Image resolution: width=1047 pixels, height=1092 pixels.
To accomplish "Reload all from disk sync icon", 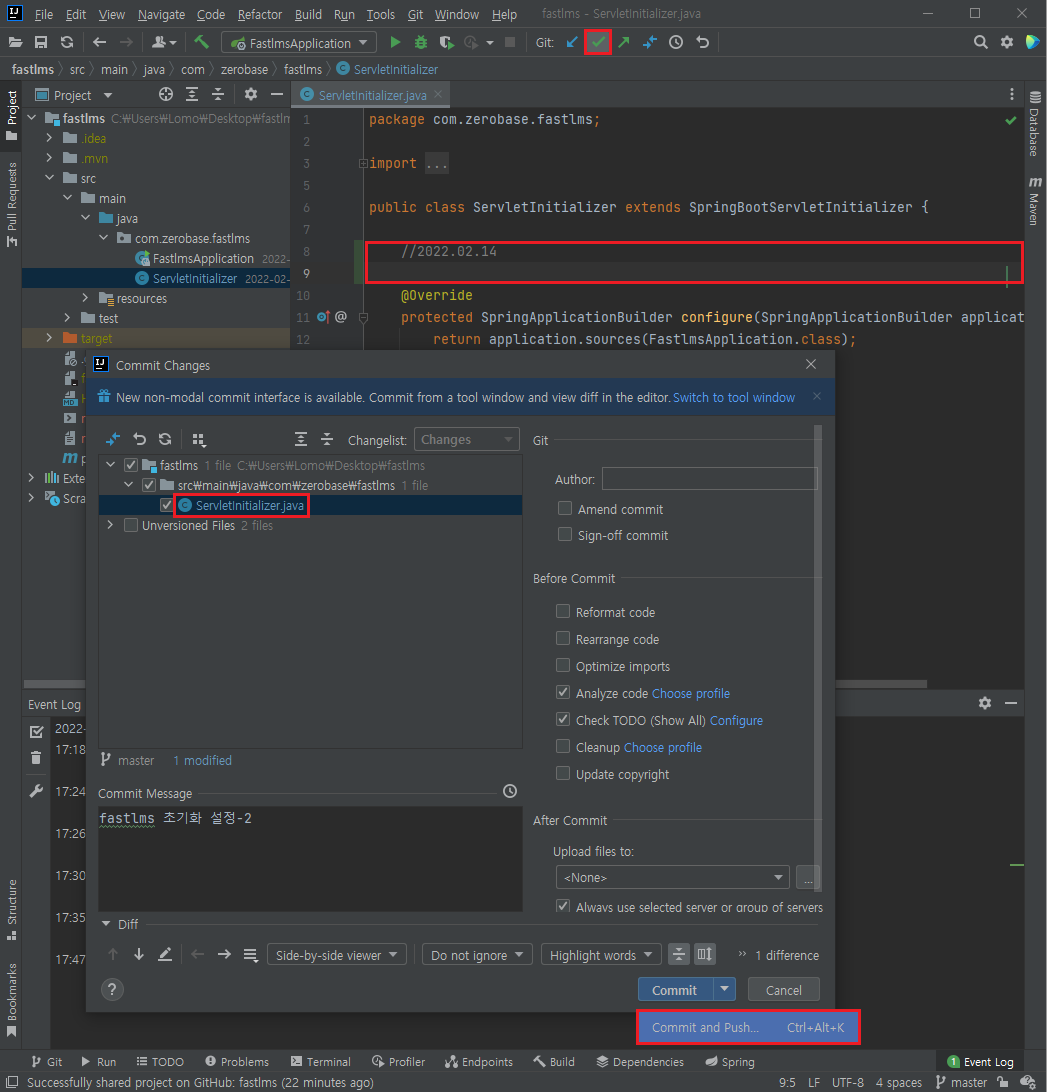I will 67,42.
